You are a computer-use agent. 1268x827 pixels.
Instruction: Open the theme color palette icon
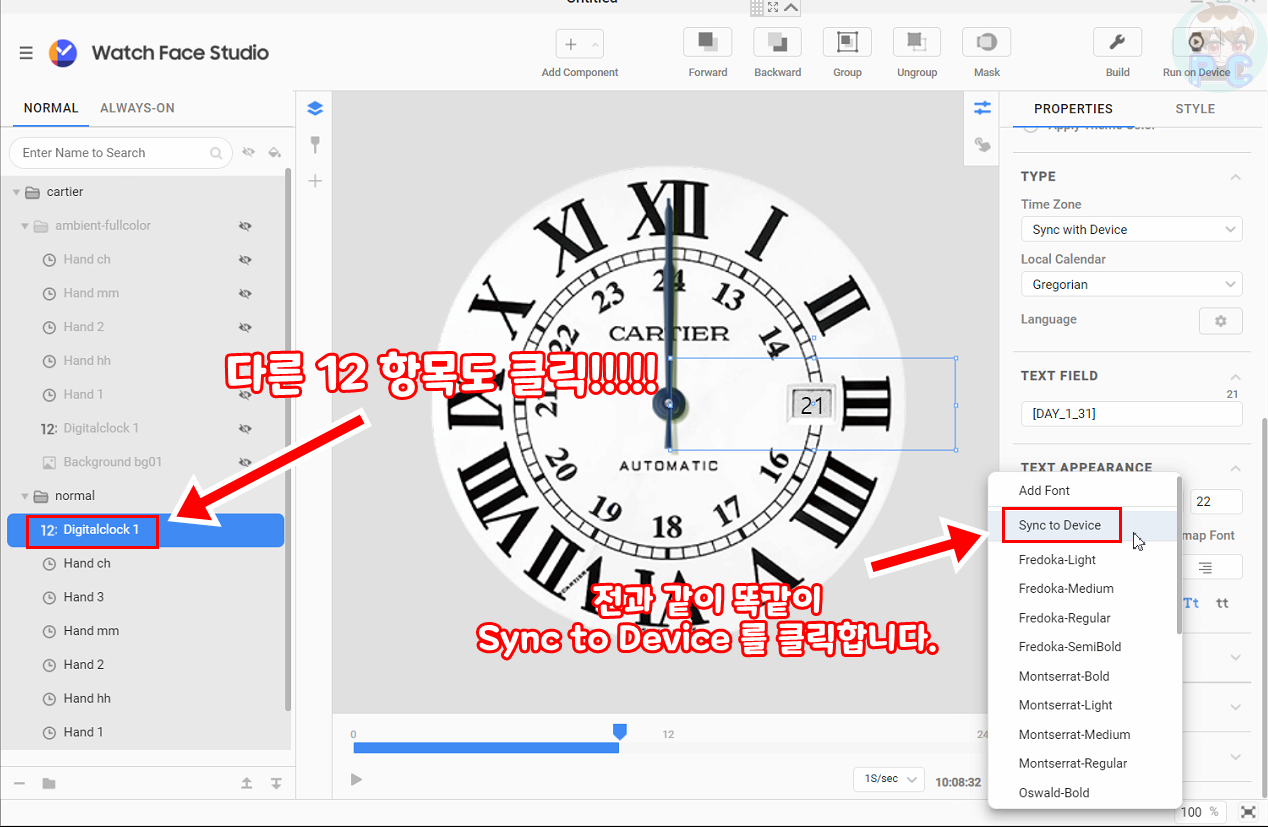coord(982,146)
